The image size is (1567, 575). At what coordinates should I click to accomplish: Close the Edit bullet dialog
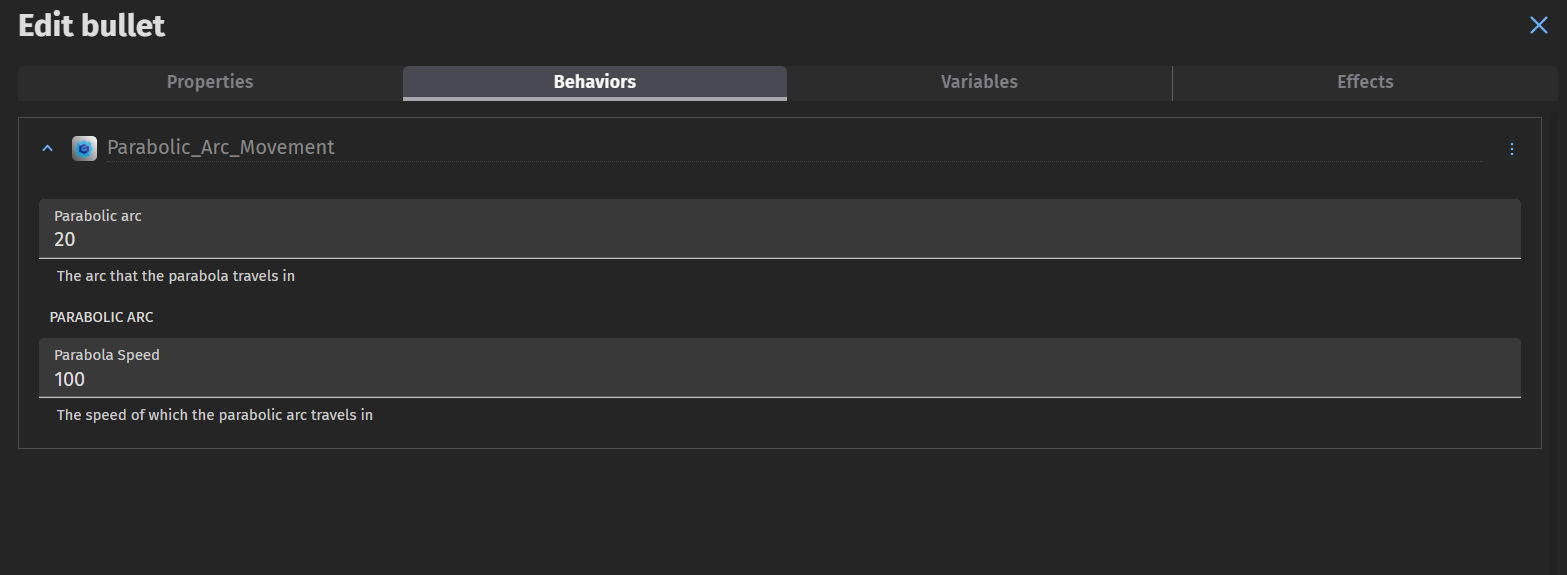point(1538,26)
